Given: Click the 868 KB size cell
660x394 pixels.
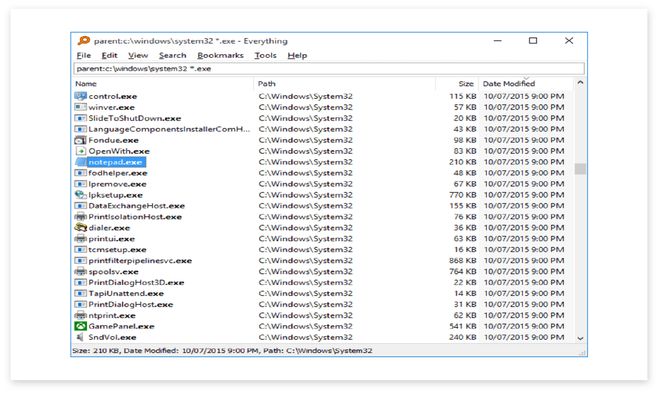Looking at the screenshot, I should 463,261.
